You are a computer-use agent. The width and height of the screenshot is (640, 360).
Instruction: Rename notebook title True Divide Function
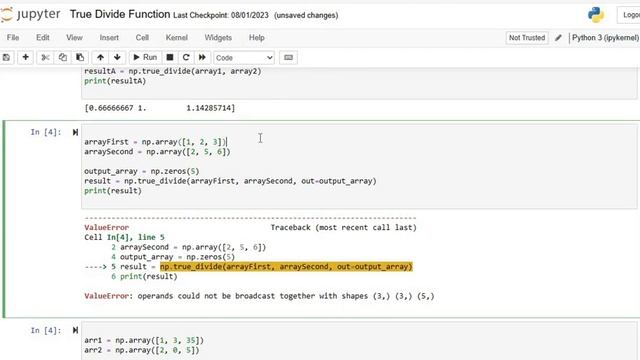[120, 14]
